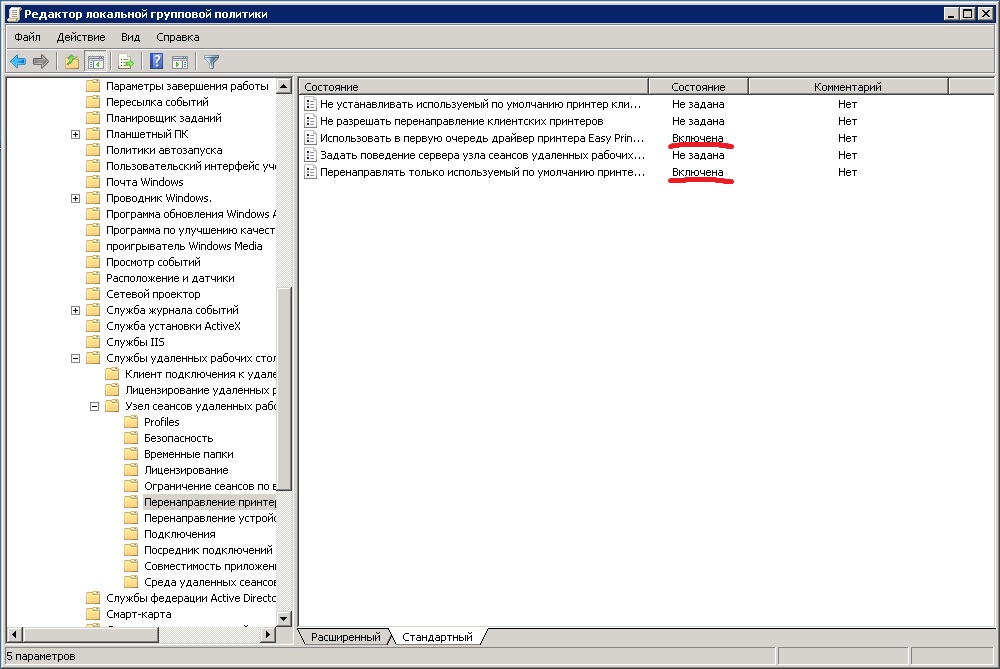The image size is (1000, 669).
Task: Click the Forward arrow toolbar icon
Action: click(41, 62)
